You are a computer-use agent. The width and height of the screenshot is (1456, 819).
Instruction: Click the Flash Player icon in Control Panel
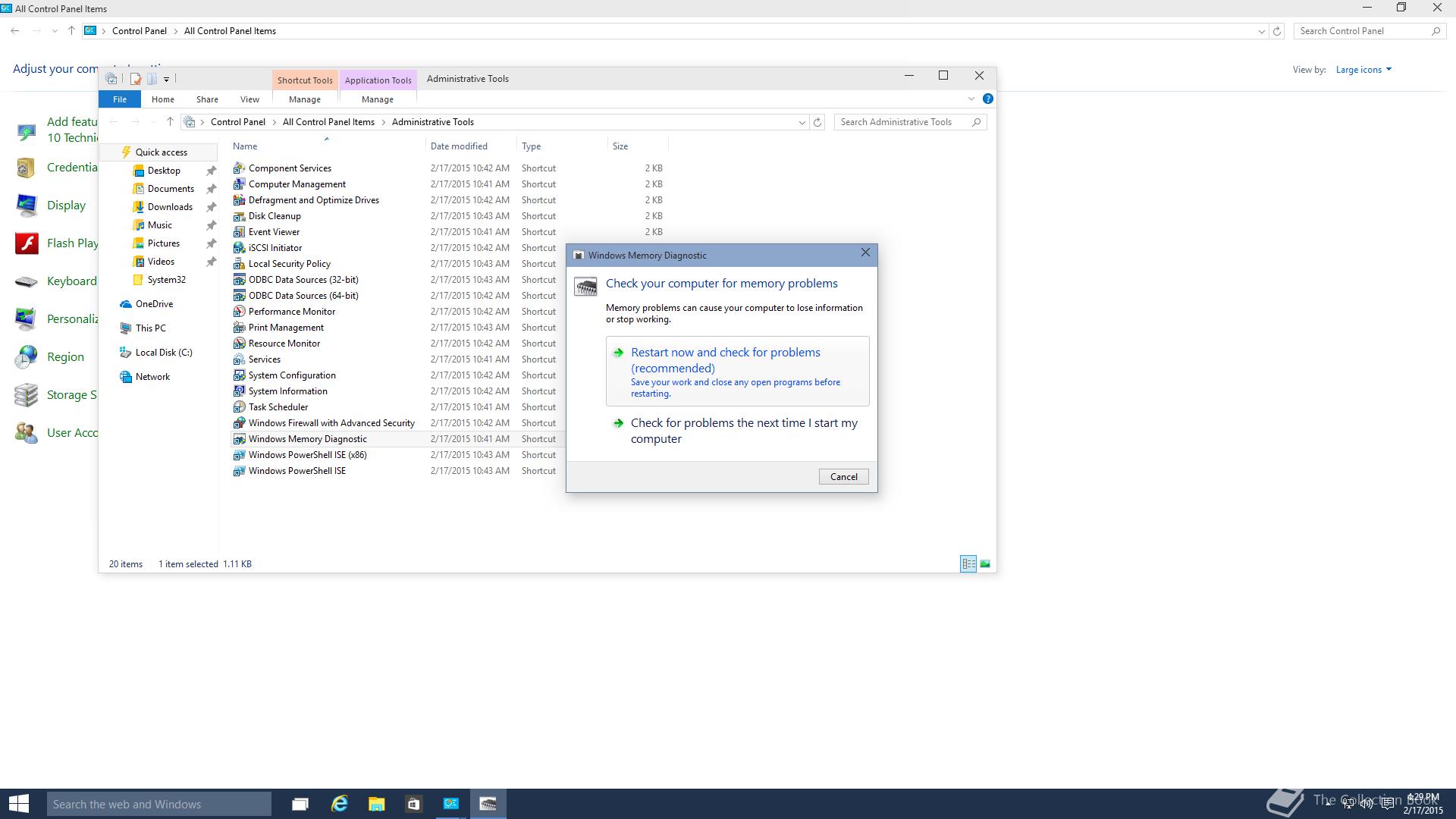27,243
